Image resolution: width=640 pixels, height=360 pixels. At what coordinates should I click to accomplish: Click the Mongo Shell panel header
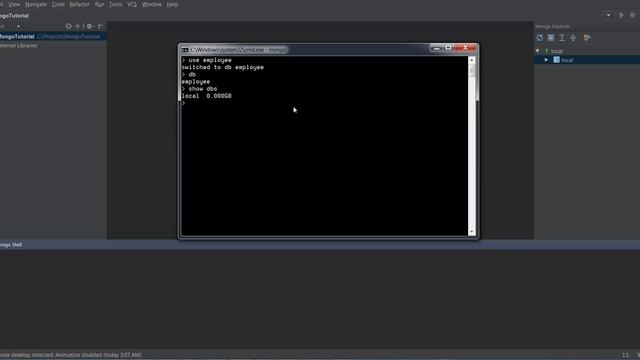[x=320, y=245]
